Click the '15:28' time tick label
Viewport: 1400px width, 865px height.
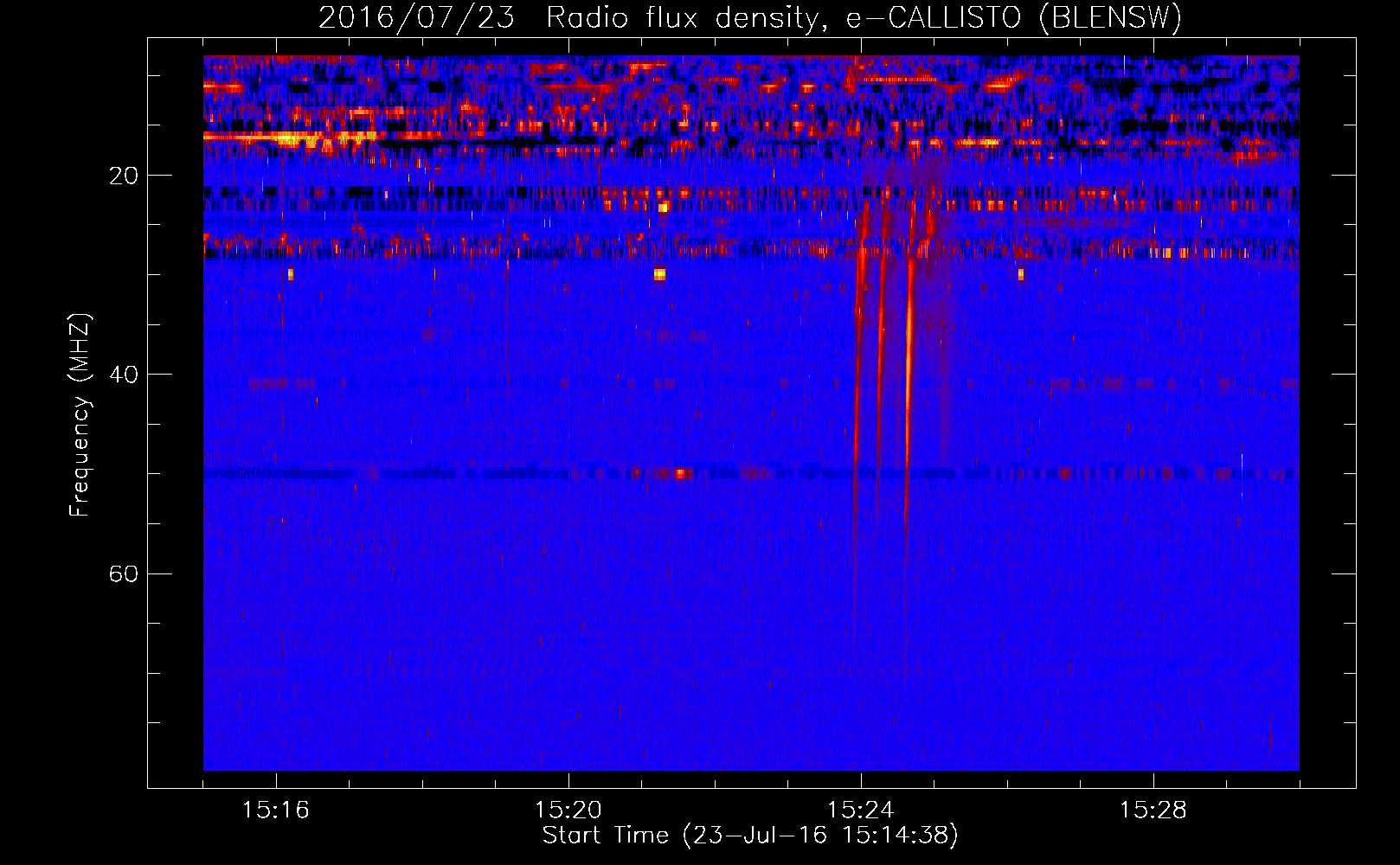tap(1153, 811)
